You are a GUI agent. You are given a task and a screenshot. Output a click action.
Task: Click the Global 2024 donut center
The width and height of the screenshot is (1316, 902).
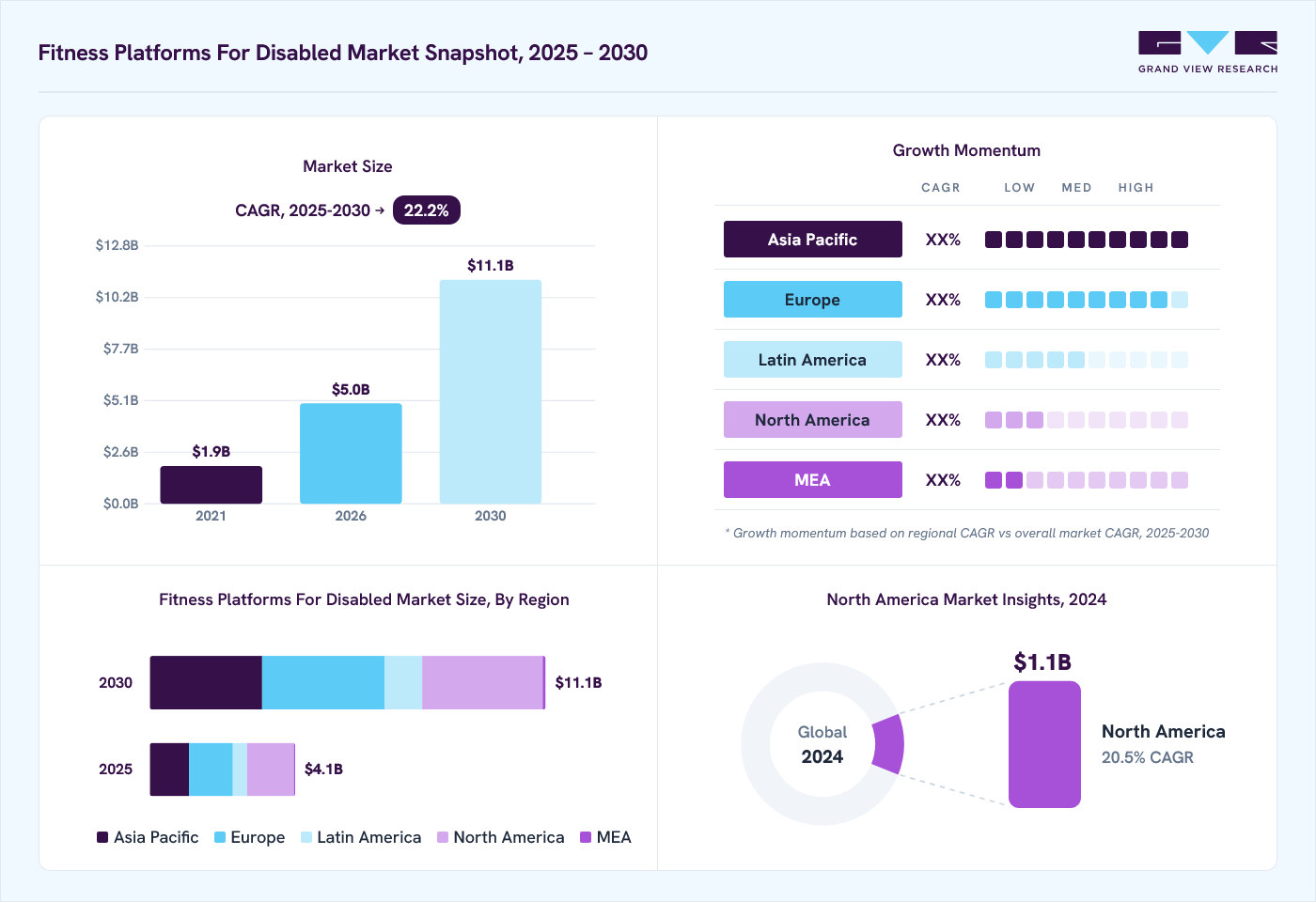coord(822,744)
